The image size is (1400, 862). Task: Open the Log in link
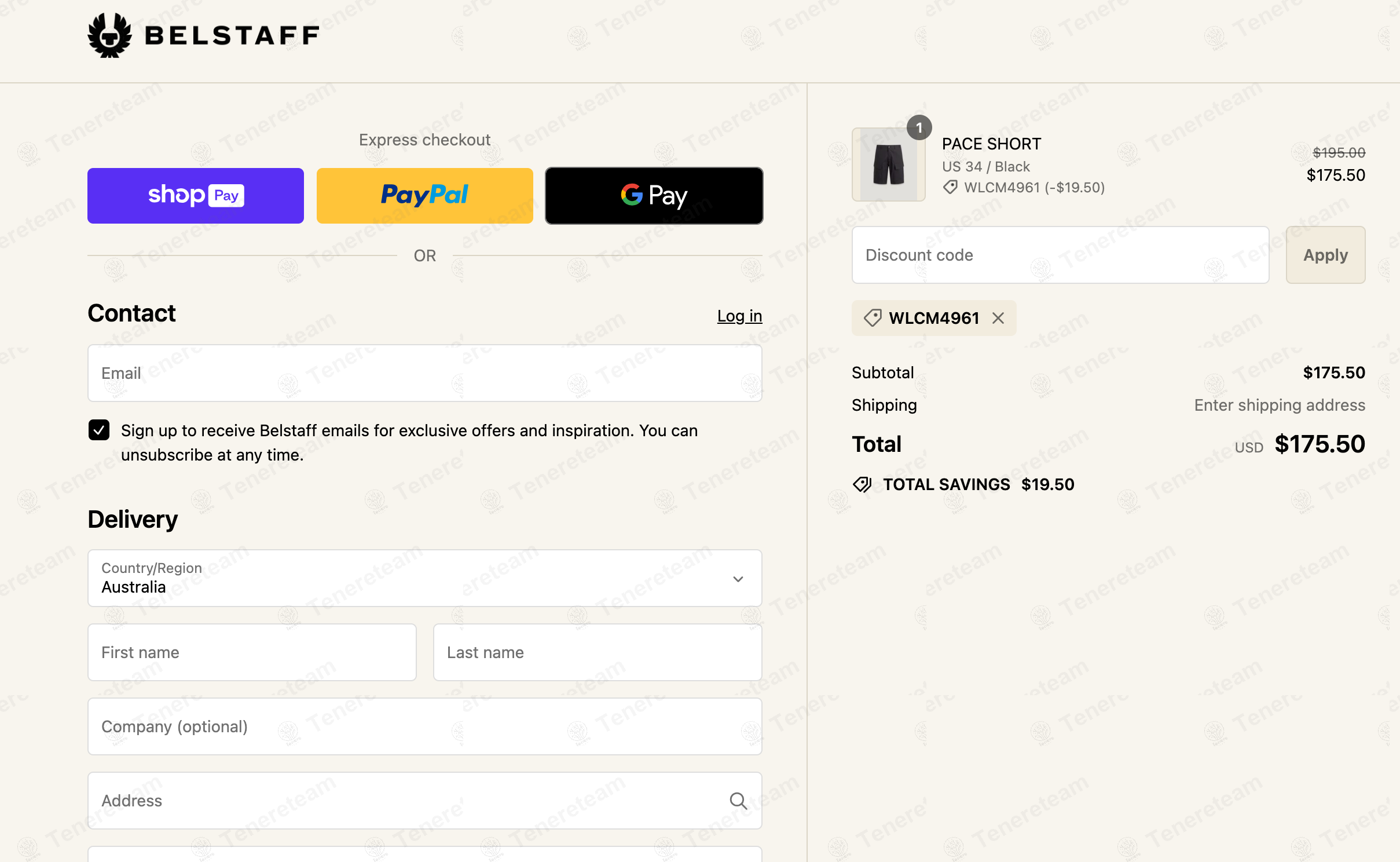coord(739,316)
